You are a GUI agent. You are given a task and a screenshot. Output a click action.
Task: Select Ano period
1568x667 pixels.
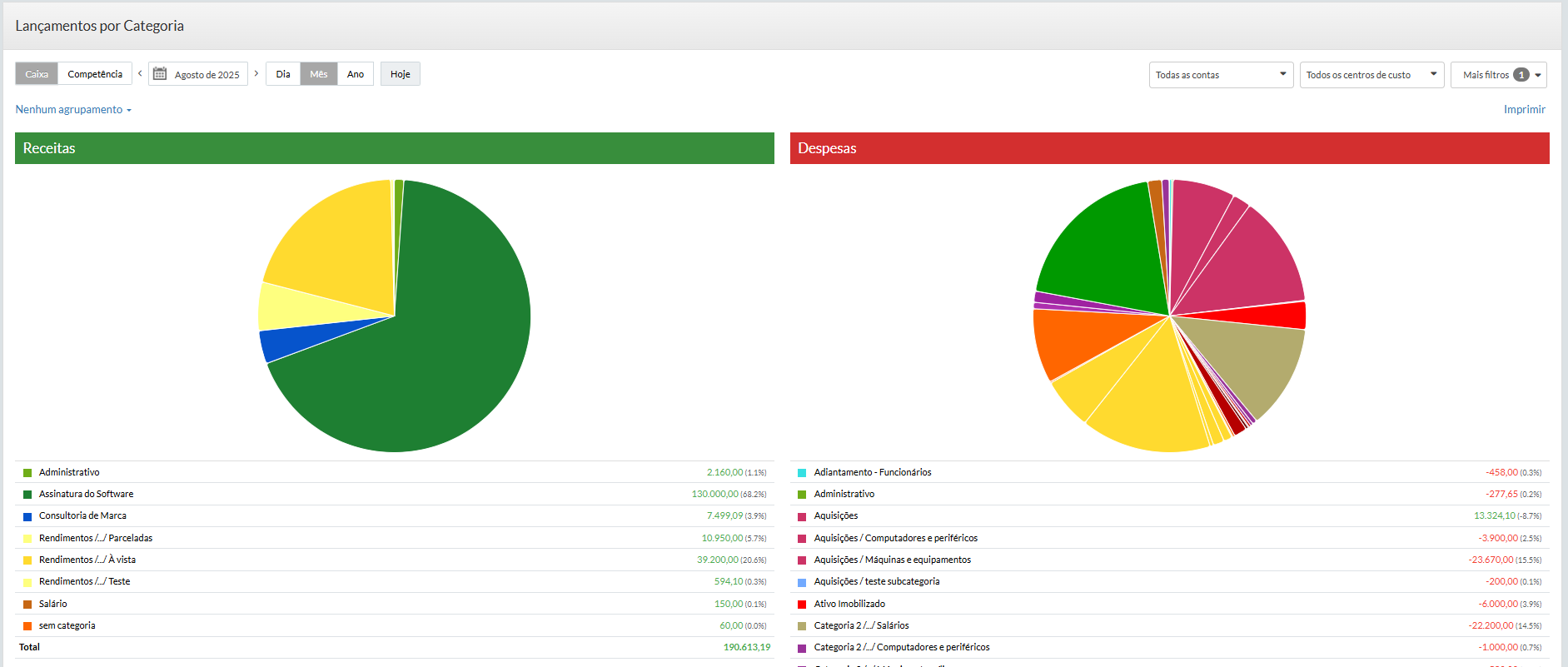[356, 74]
